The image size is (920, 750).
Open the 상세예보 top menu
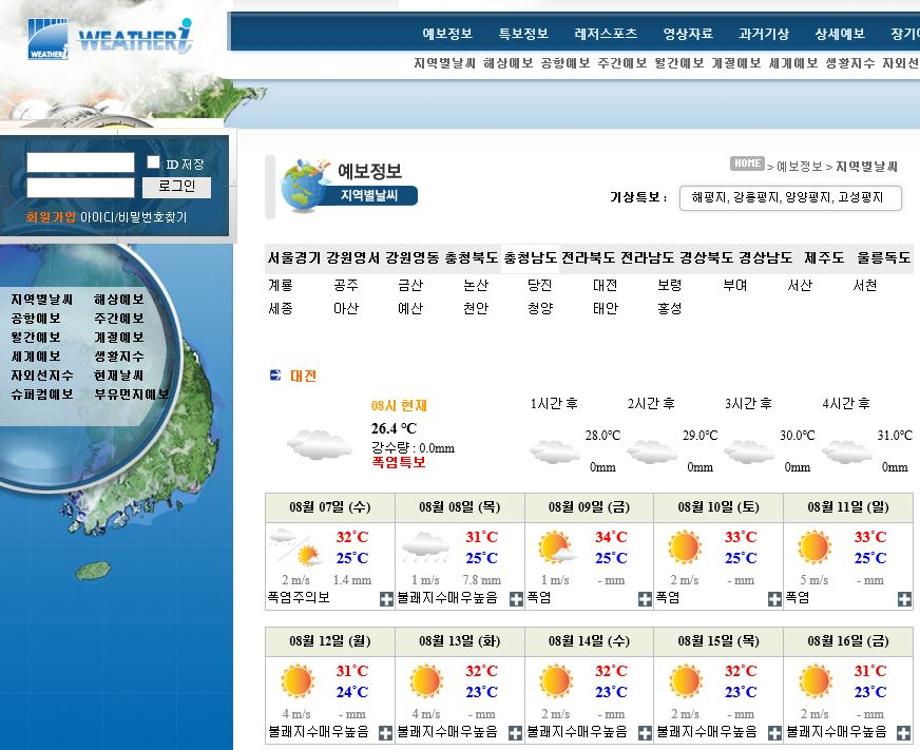coord(840,33)
